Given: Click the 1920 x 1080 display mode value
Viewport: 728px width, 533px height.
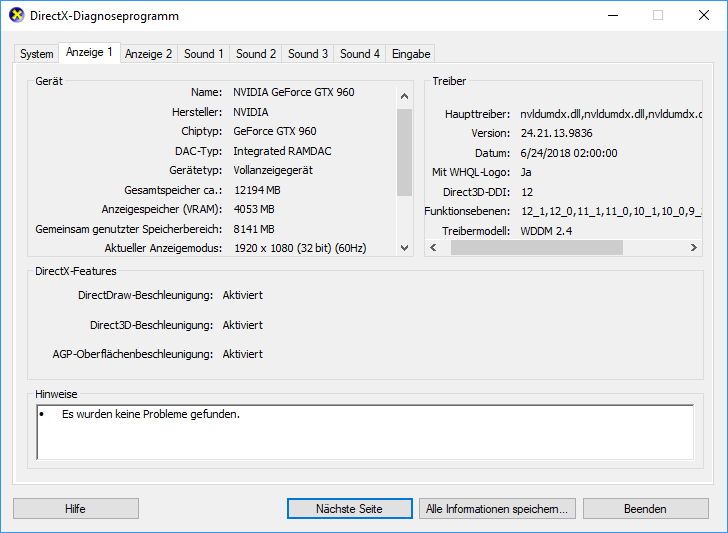Looking at the screenshot, I should (x=300, y=248).
